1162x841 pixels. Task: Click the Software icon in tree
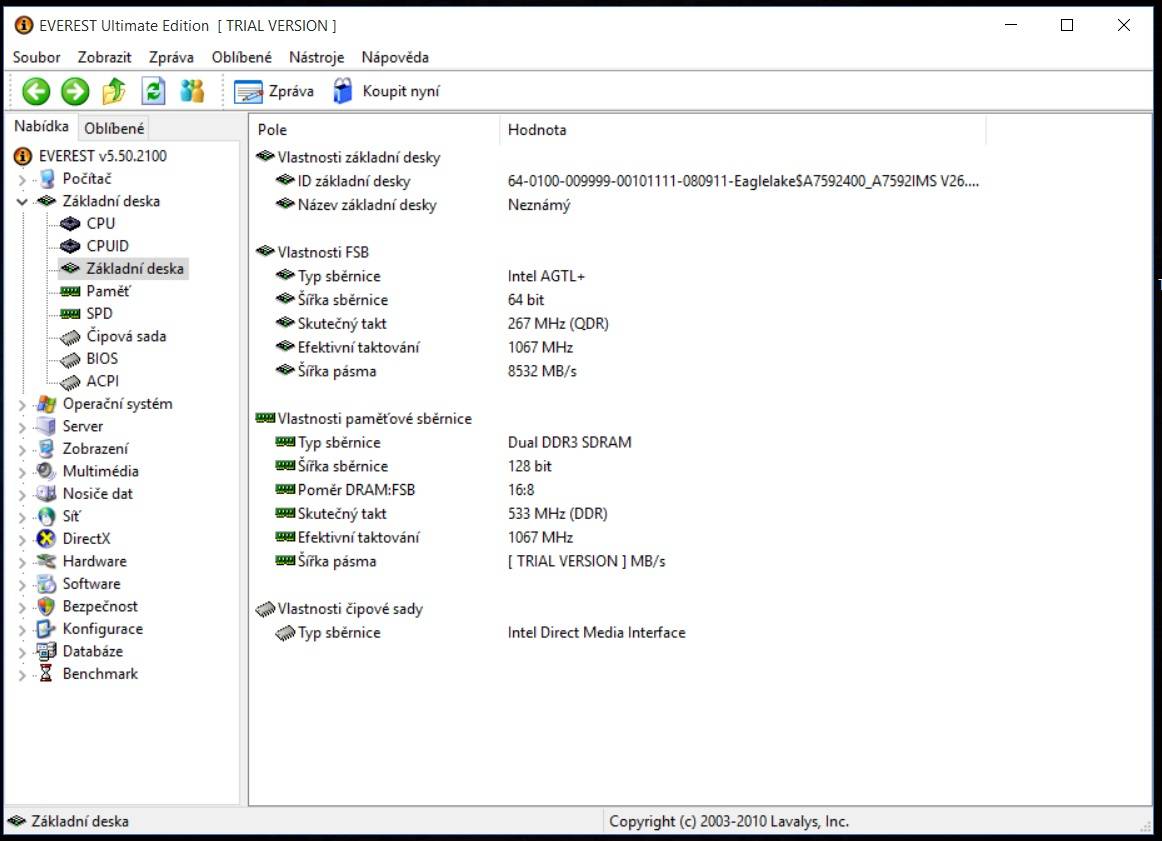[46, 584]
